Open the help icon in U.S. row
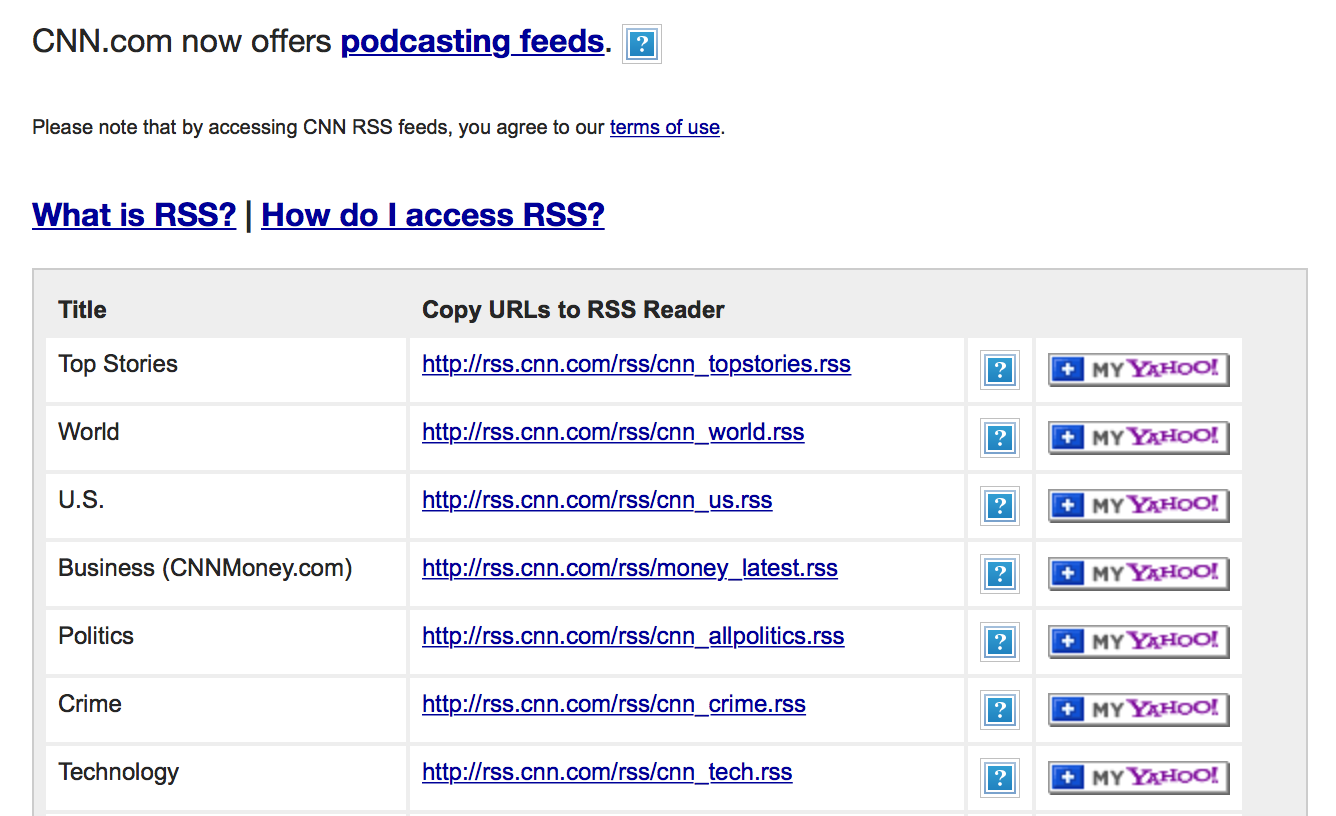The height and width of the screenshot is (816, 1336). (x=1000, y=506)
